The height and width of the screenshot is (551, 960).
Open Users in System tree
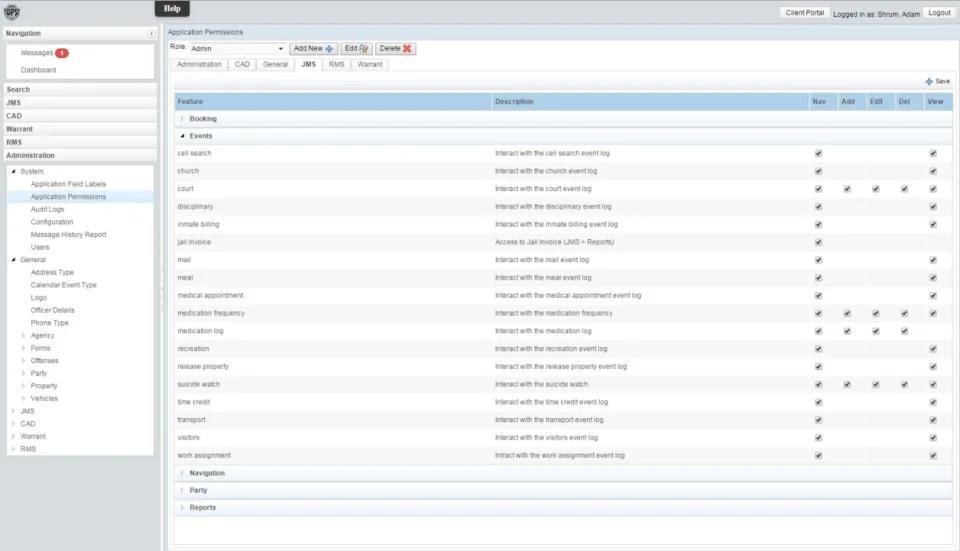[40, 247]
